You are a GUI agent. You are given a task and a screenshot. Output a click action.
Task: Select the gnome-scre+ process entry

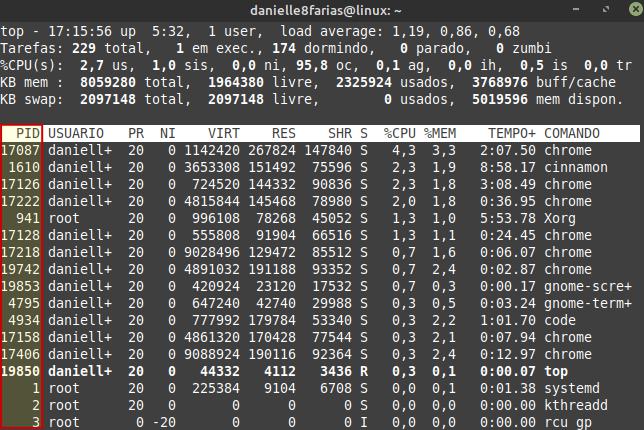pos(584,286)
